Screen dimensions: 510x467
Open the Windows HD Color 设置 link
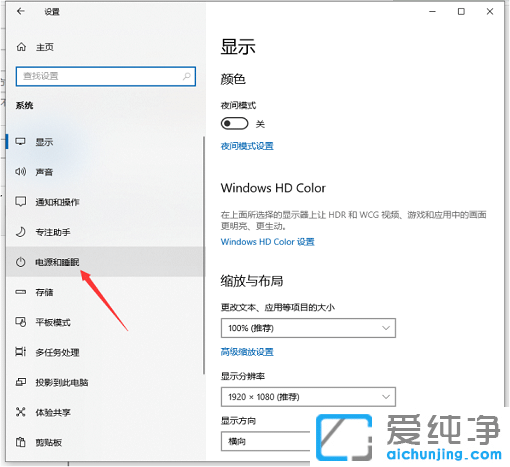(268, 242)
